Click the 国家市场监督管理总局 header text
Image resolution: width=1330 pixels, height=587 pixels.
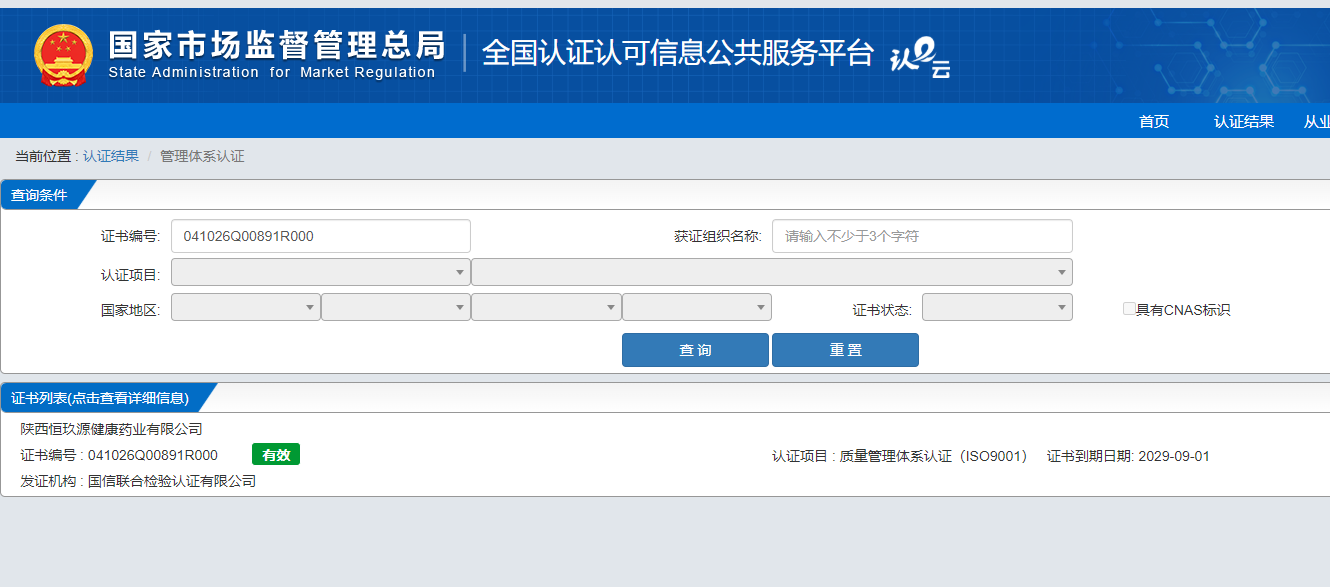(x=276, y=45)
